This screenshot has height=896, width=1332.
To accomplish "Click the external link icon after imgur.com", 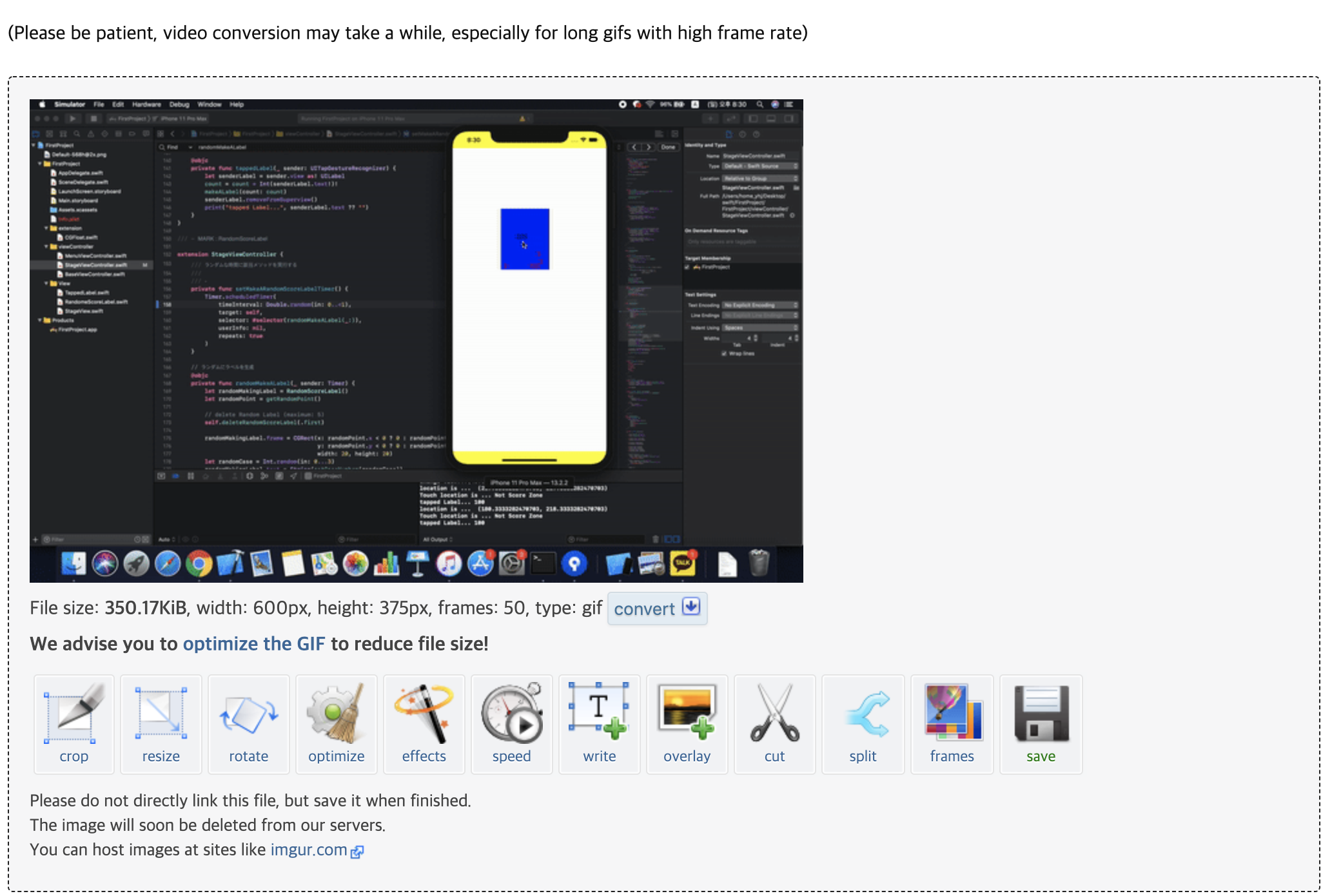I will (357, 852).
